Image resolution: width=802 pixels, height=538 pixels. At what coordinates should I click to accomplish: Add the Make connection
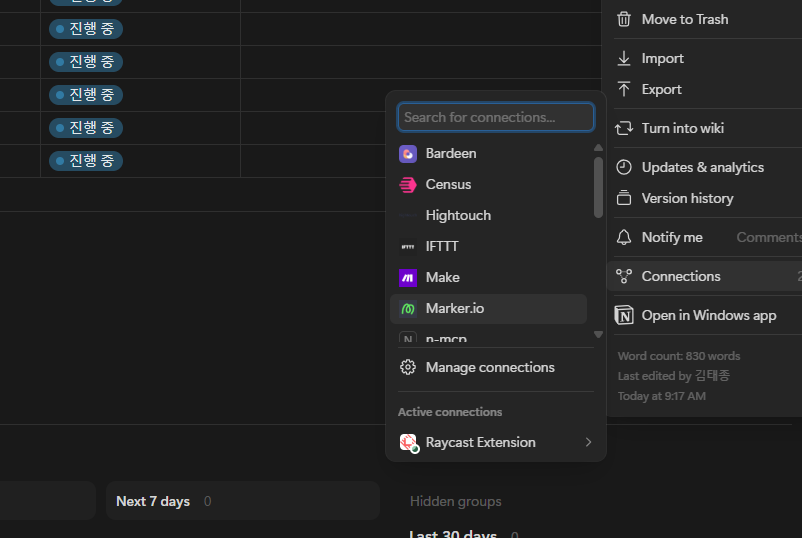(488, 277)
